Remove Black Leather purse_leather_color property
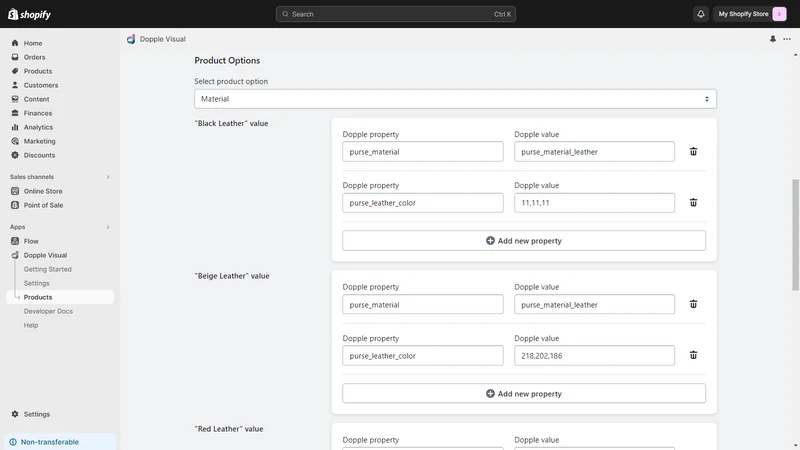Screen dimensions: 800x450 pos(693,203)
